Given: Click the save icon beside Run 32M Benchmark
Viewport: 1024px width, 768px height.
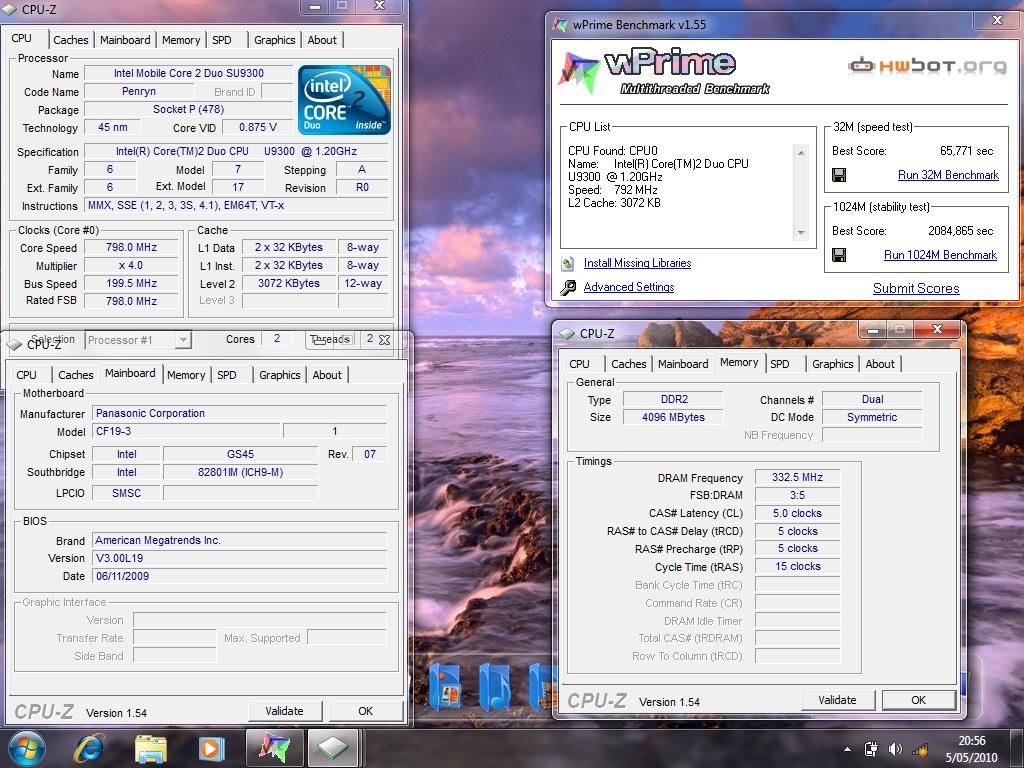Looking at the screenshot, I should [839, 175].
